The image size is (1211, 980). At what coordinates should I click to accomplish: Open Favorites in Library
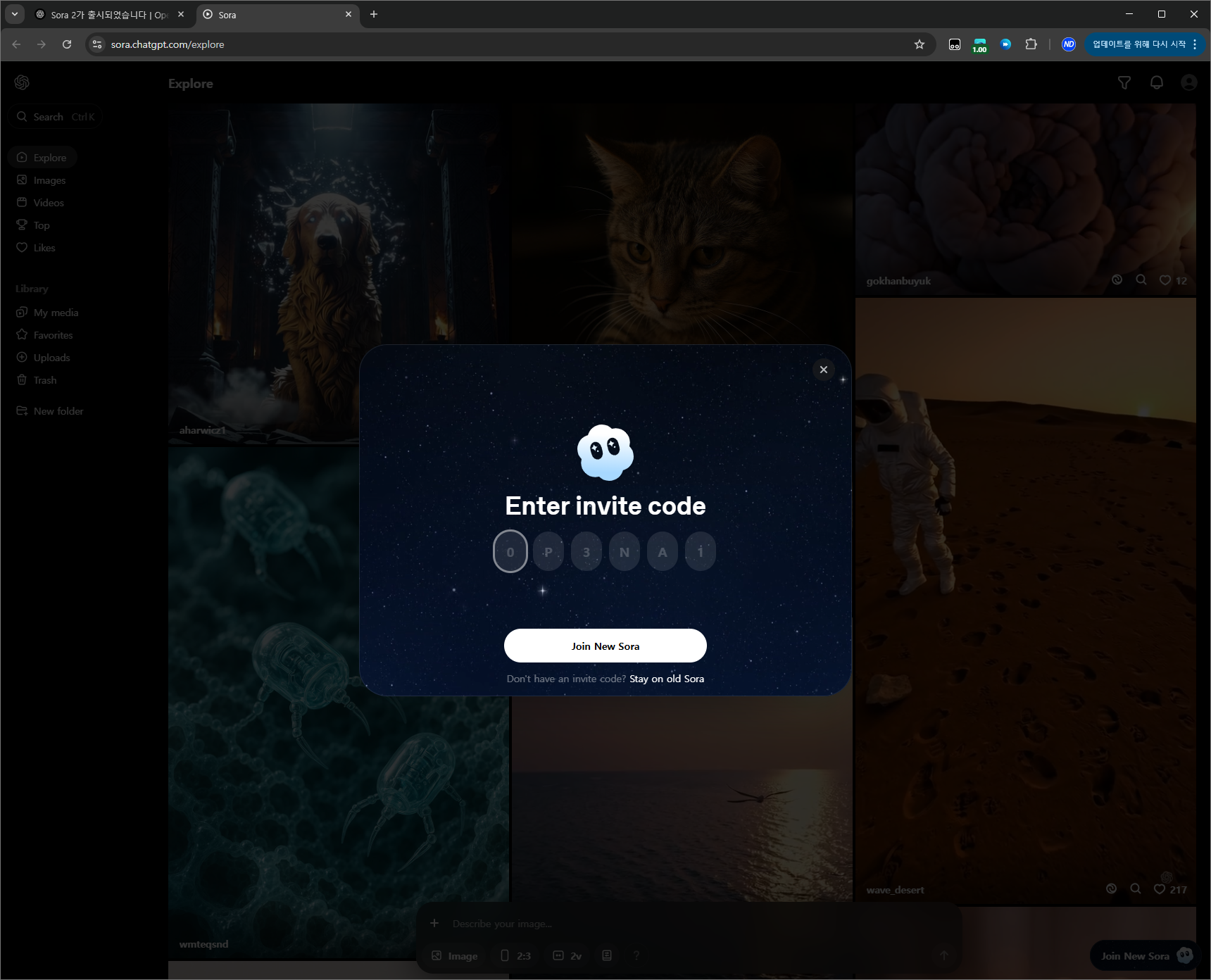pos(44,335)
